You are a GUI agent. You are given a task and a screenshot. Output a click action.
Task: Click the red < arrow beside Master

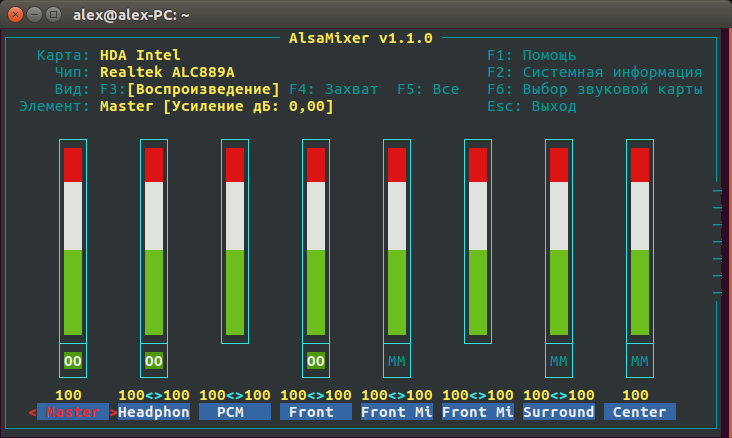(32, 412)
